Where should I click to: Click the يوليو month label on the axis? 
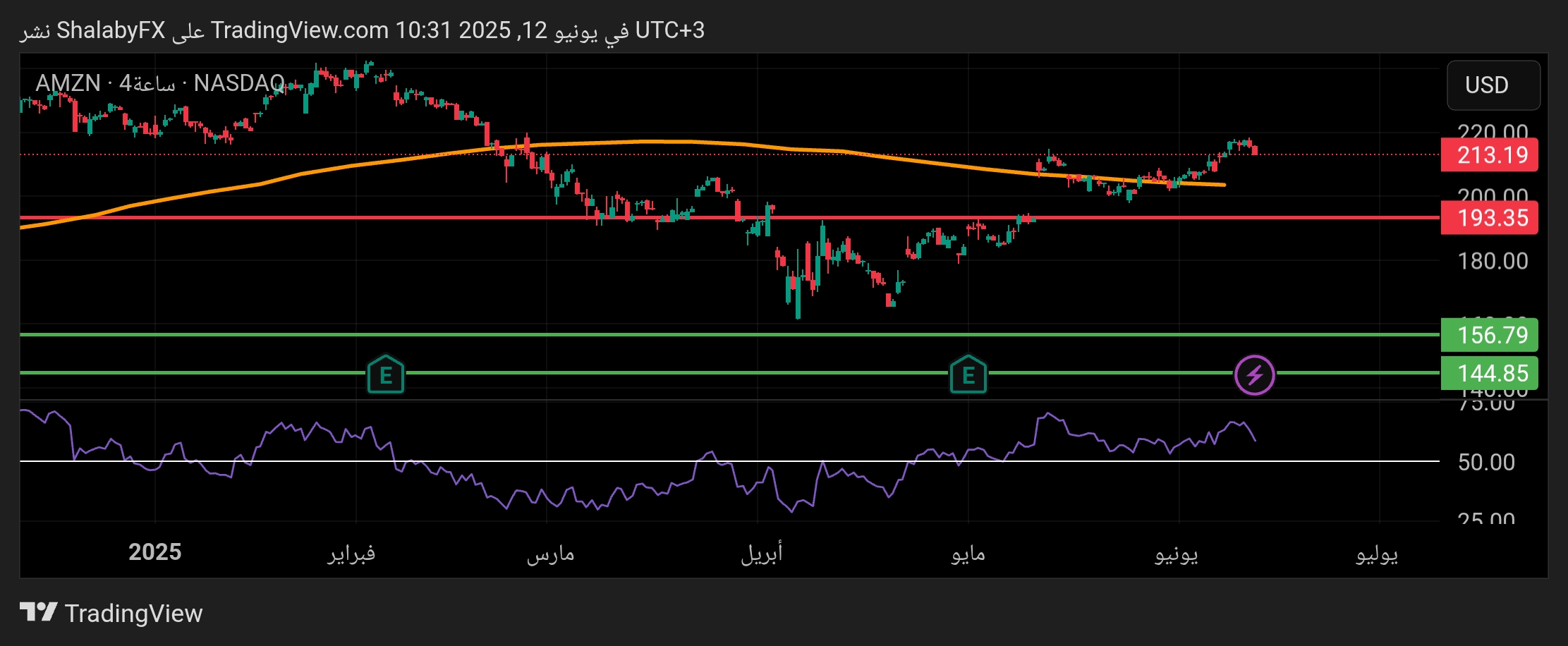pos(1377,554)
